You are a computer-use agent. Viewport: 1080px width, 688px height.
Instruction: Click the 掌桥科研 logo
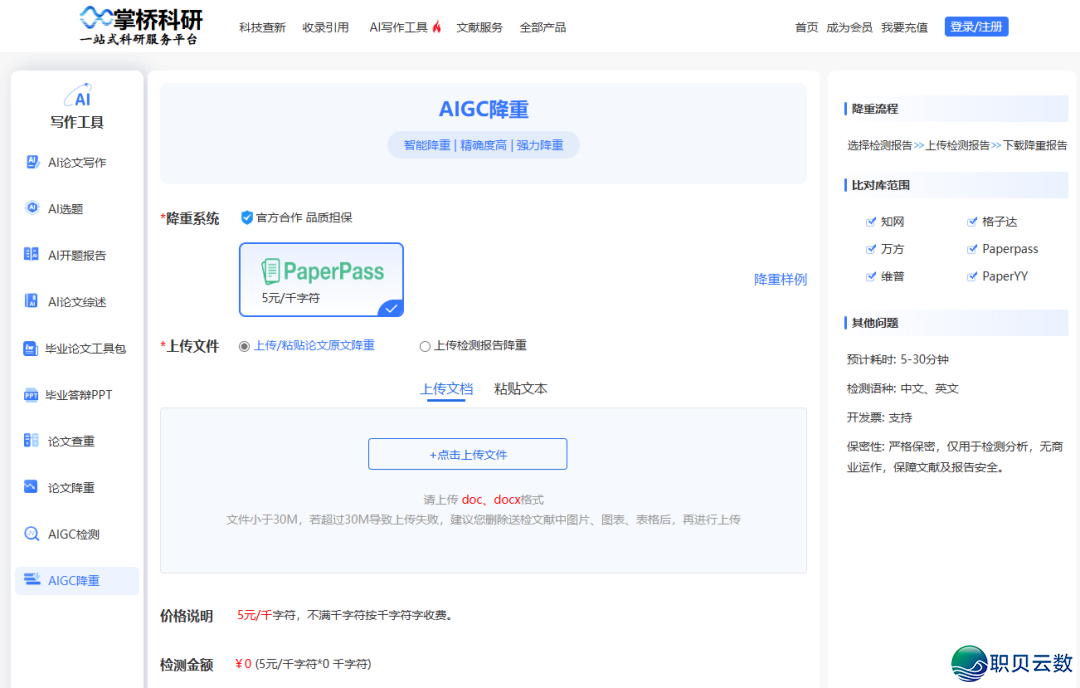click(140, 25)
